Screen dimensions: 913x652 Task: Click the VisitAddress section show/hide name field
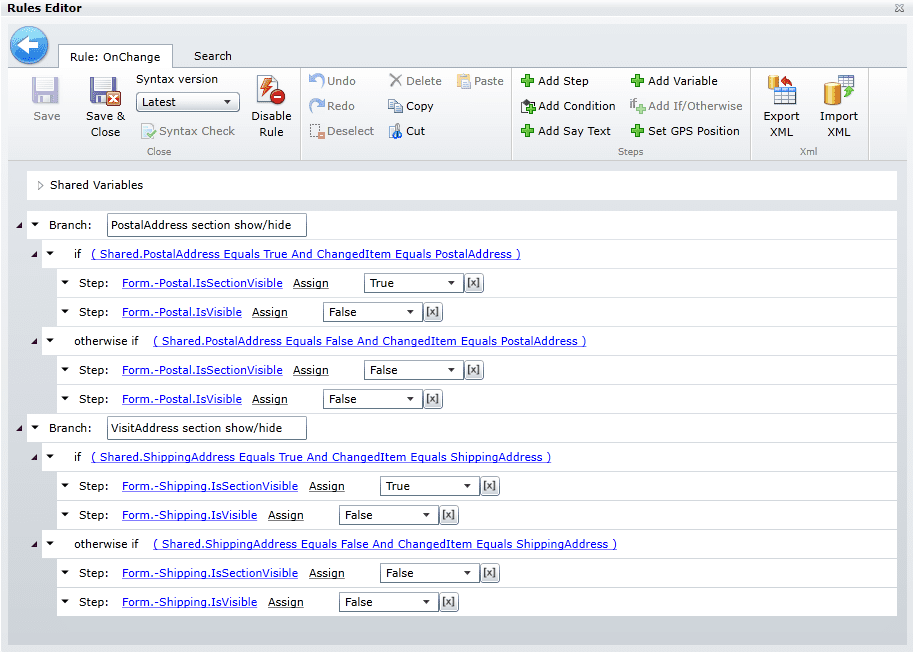[x=206, y=428]
